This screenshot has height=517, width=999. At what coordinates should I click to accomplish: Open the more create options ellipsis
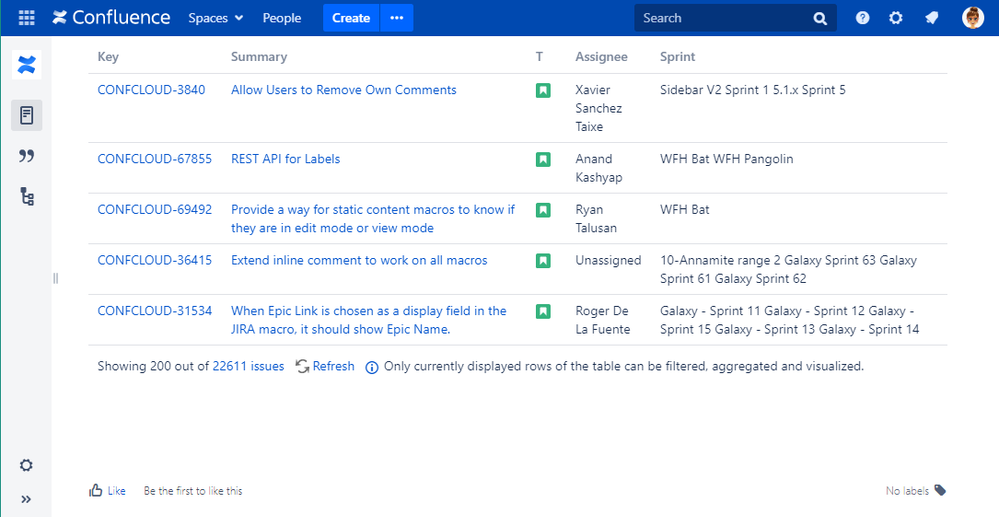click(396, 18)
